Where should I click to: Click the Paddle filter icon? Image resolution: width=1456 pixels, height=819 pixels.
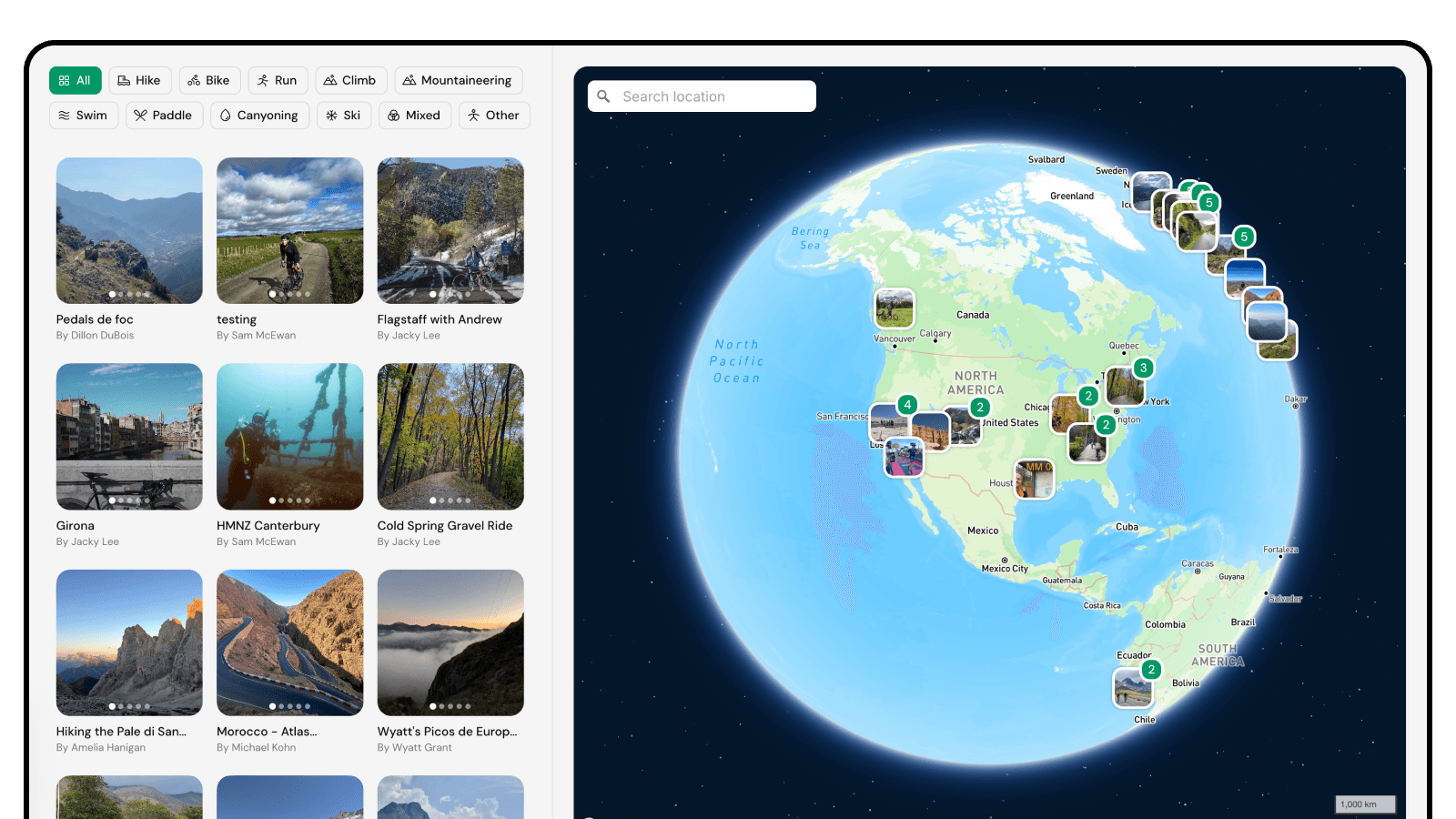pos(140,116)
